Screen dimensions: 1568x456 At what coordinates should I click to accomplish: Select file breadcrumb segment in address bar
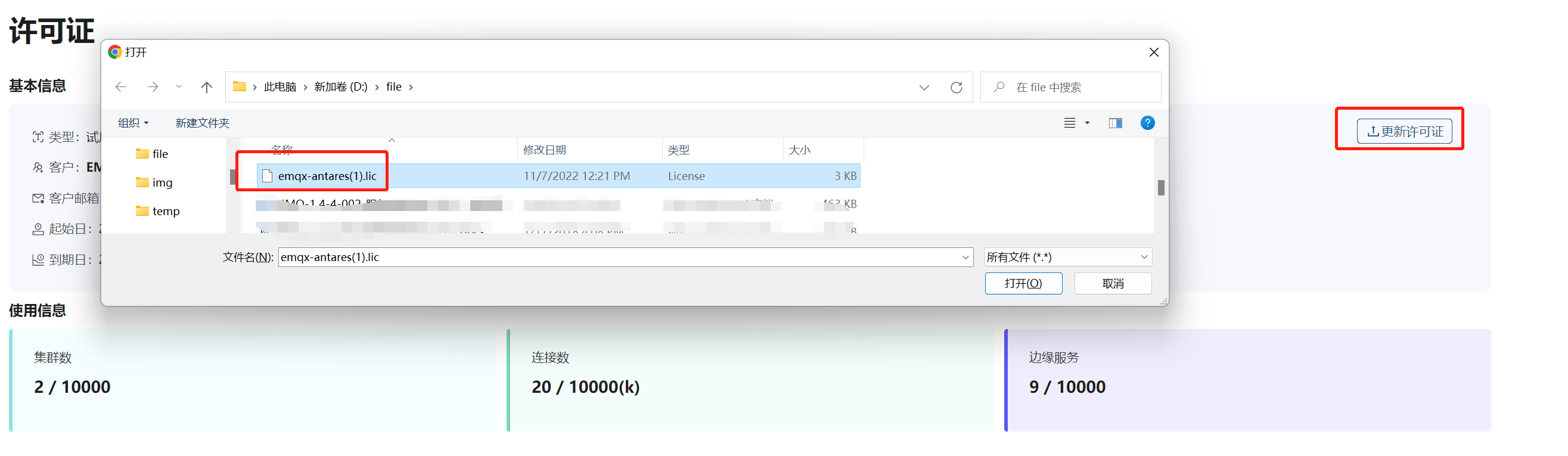coord(394,87)
